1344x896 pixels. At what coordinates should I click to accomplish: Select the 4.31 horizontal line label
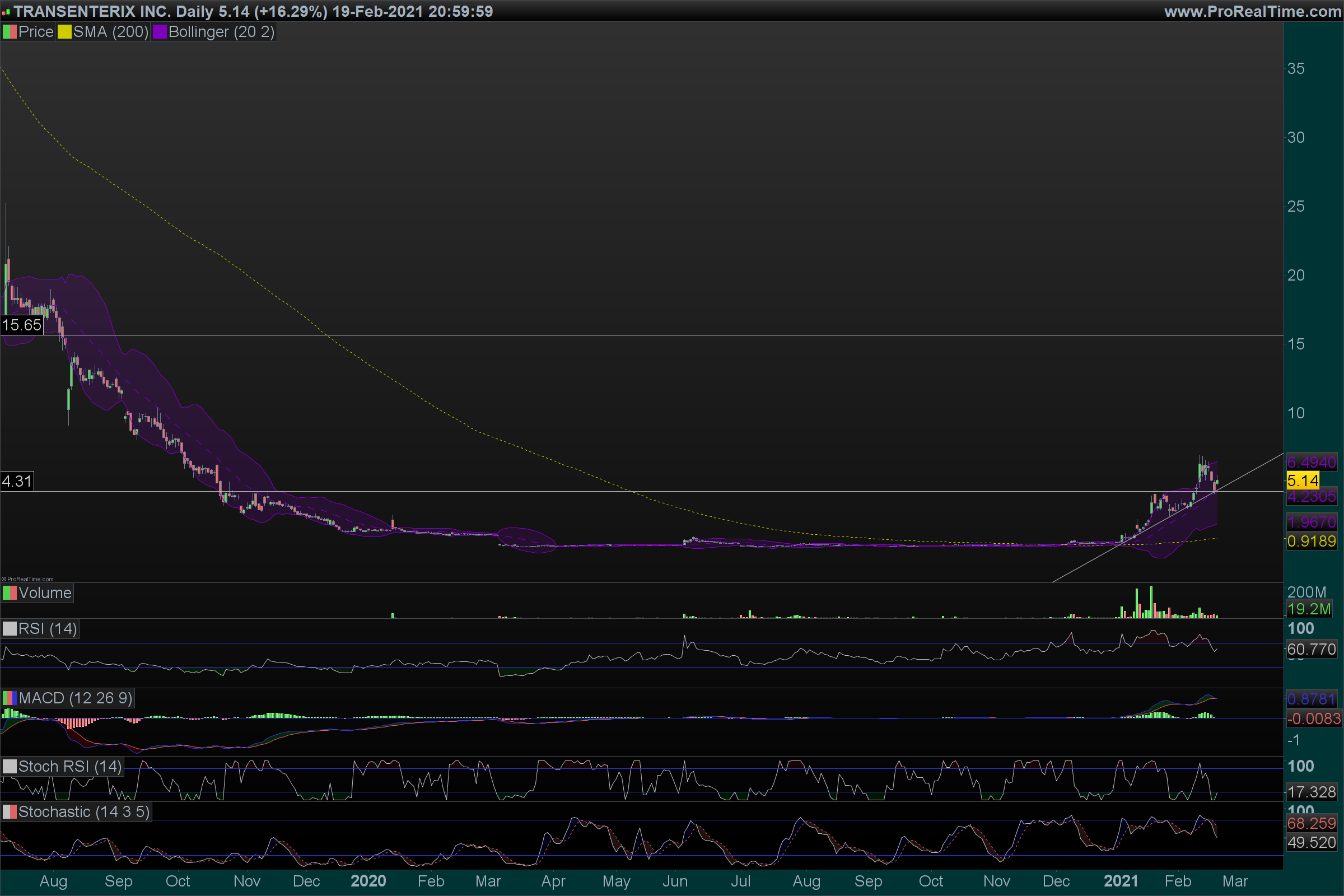17,481
